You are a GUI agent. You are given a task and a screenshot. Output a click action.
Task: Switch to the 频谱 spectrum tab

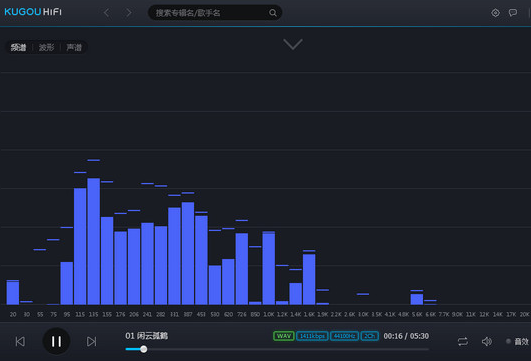pyautogui.click(x=18, y=47)
